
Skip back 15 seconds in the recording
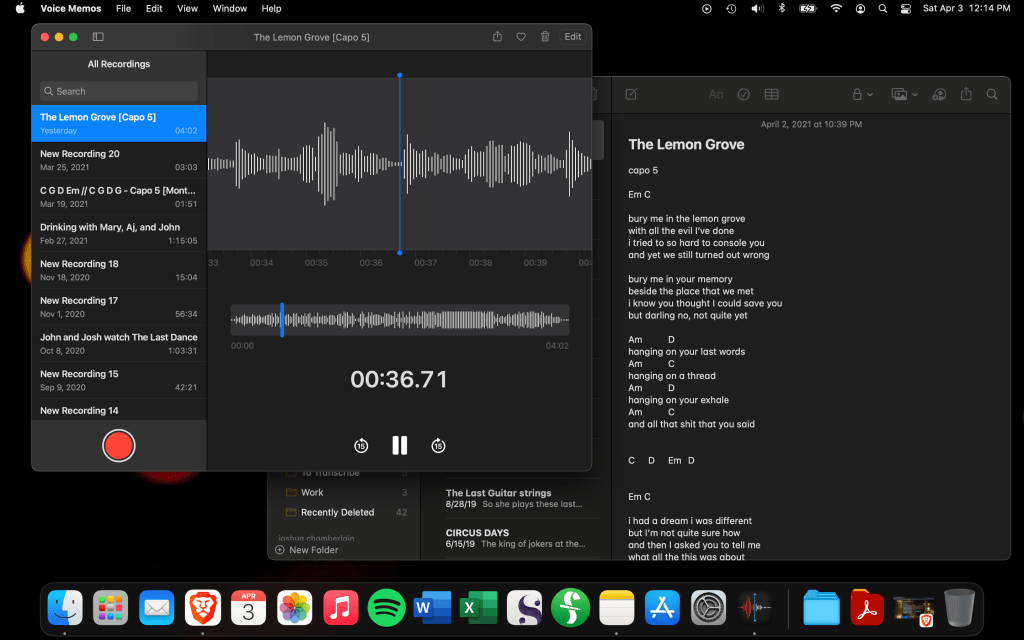[x=361, y=446]
